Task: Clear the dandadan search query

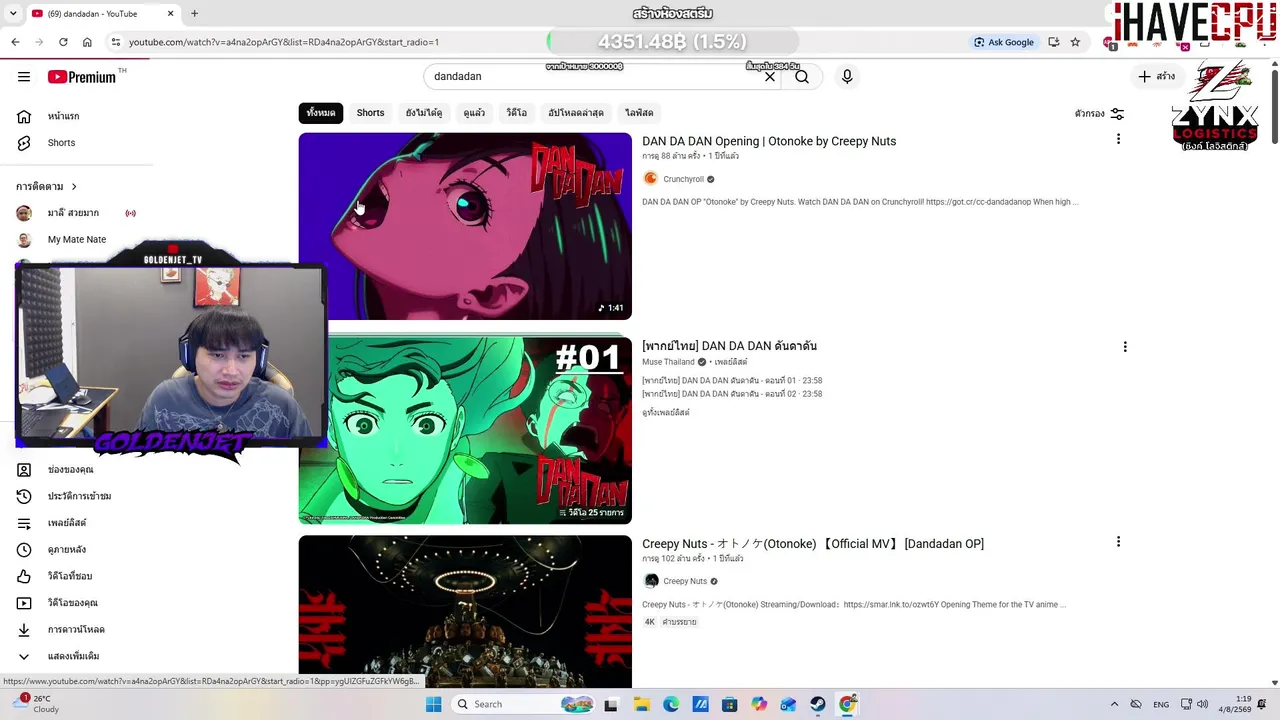Action: coord(770,77)
